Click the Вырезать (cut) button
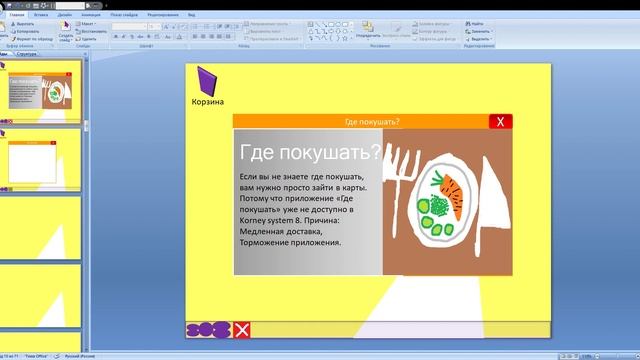 (x=23, y=24)
